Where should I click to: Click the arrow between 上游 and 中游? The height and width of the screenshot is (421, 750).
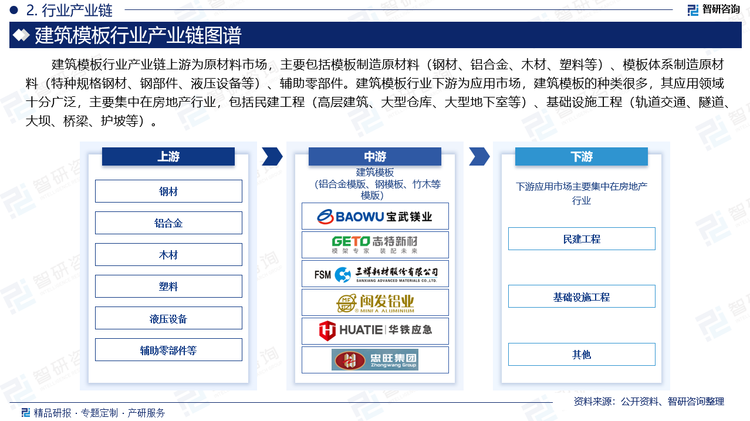pos(272,156)
